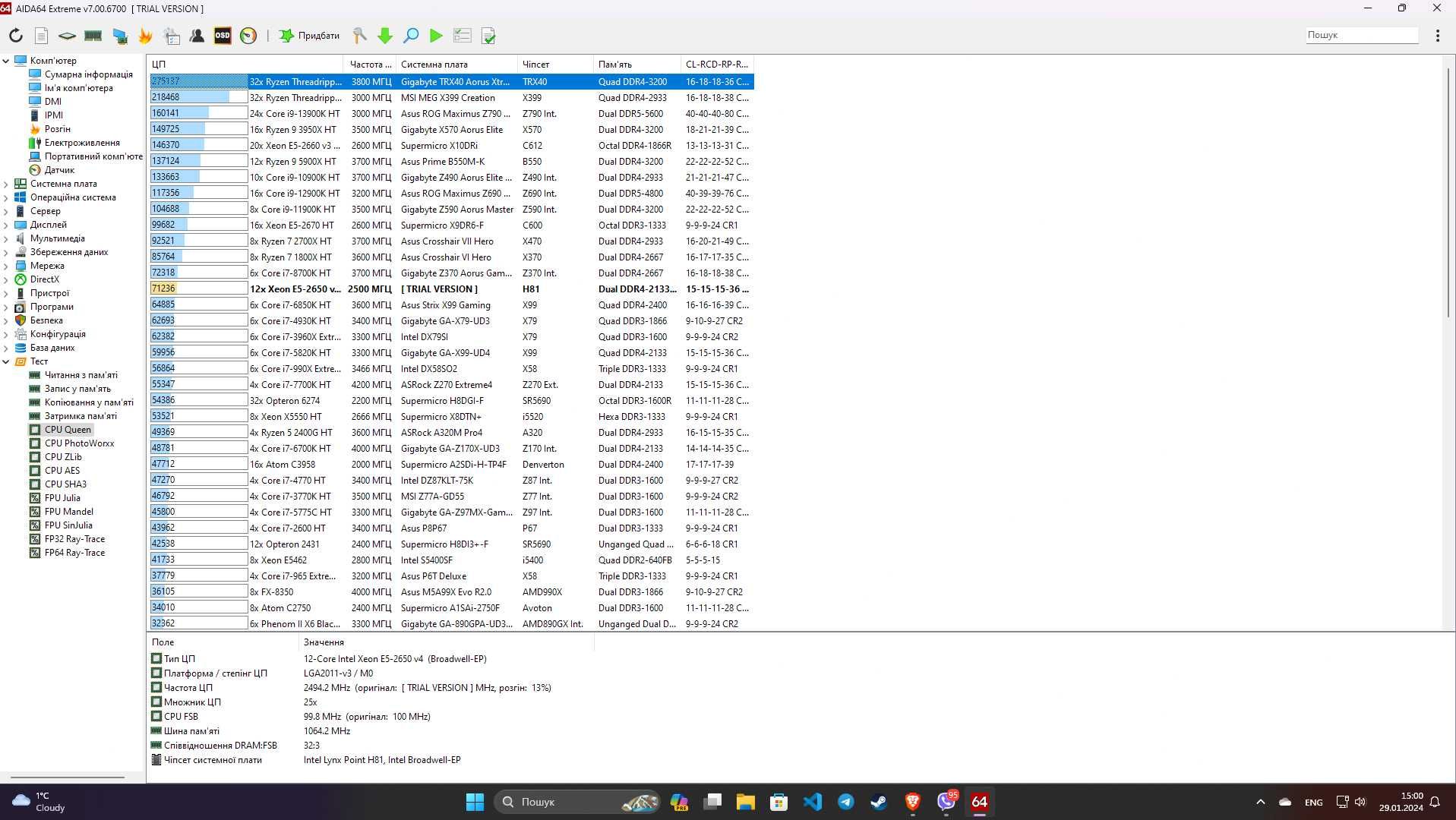This screenshot has height=820, width=1456.
Task: Click the Refresh arrow icon in toolbar
Action: [x=16, y=36]
